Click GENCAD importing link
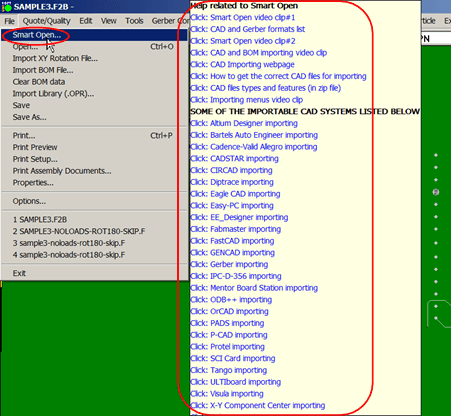 (233, 253)
